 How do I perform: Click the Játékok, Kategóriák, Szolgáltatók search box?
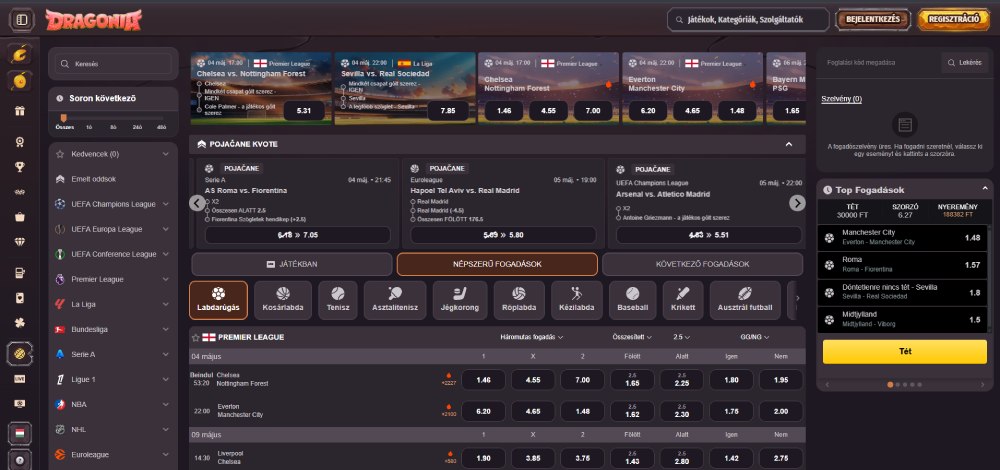[748, 20]
